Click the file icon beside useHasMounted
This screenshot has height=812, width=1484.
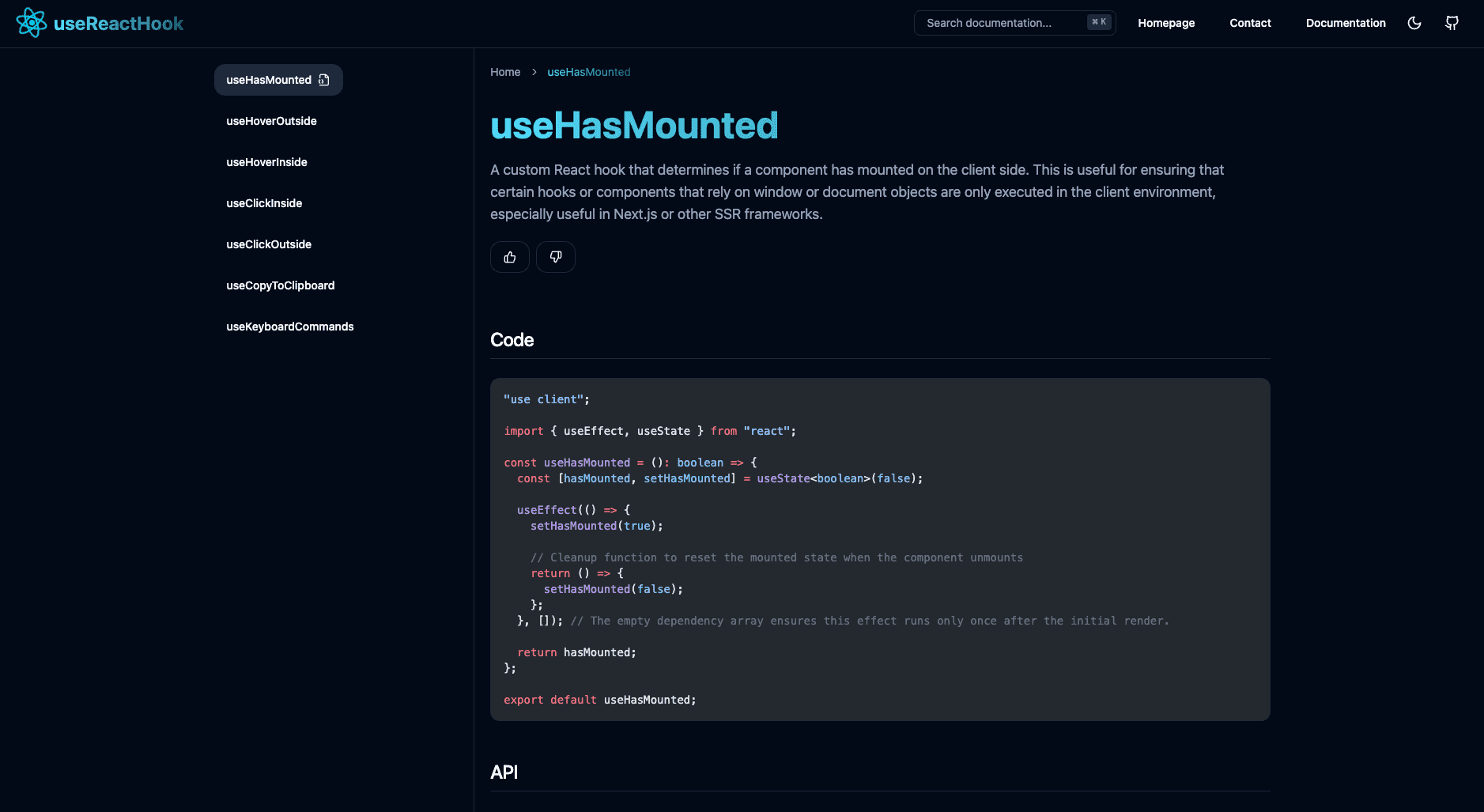point(324,80)
